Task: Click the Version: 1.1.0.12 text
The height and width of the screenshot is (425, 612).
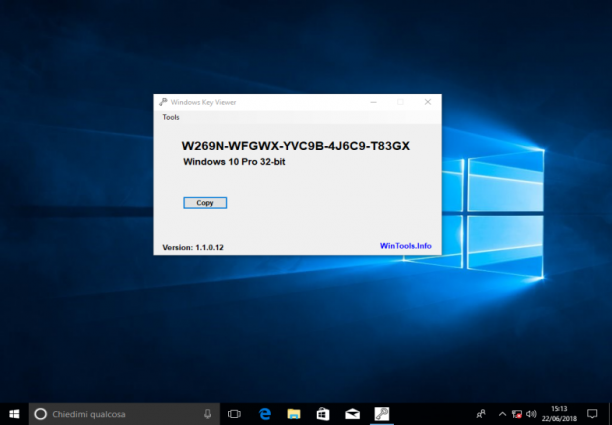Action: (x=193, y=247)
